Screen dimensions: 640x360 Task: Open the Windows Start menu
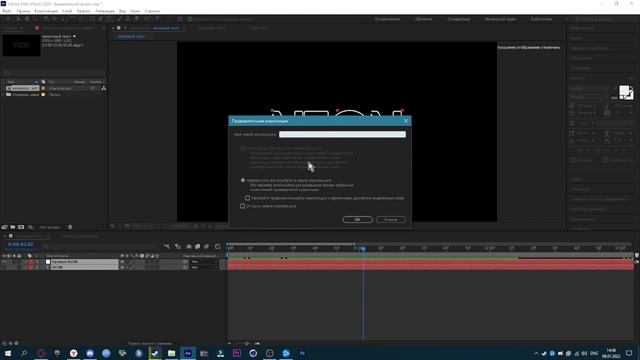(x=8, y=353)
